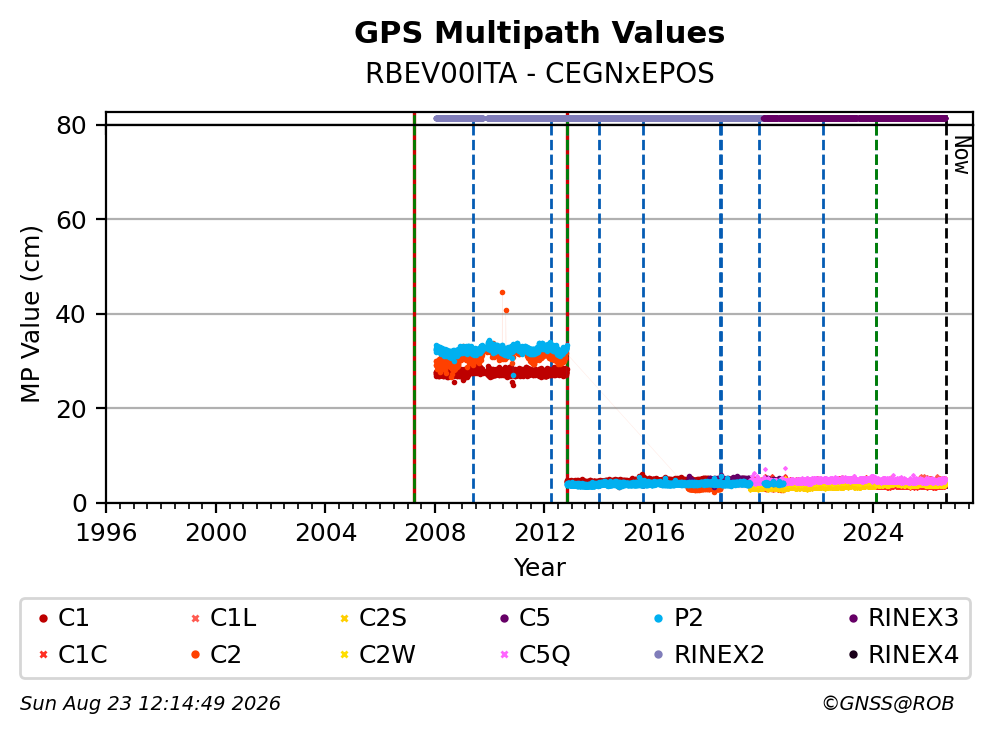This screenshot has height=734, width=992.
Task: Click the RINEX2 legend entry
Action: 709,655
